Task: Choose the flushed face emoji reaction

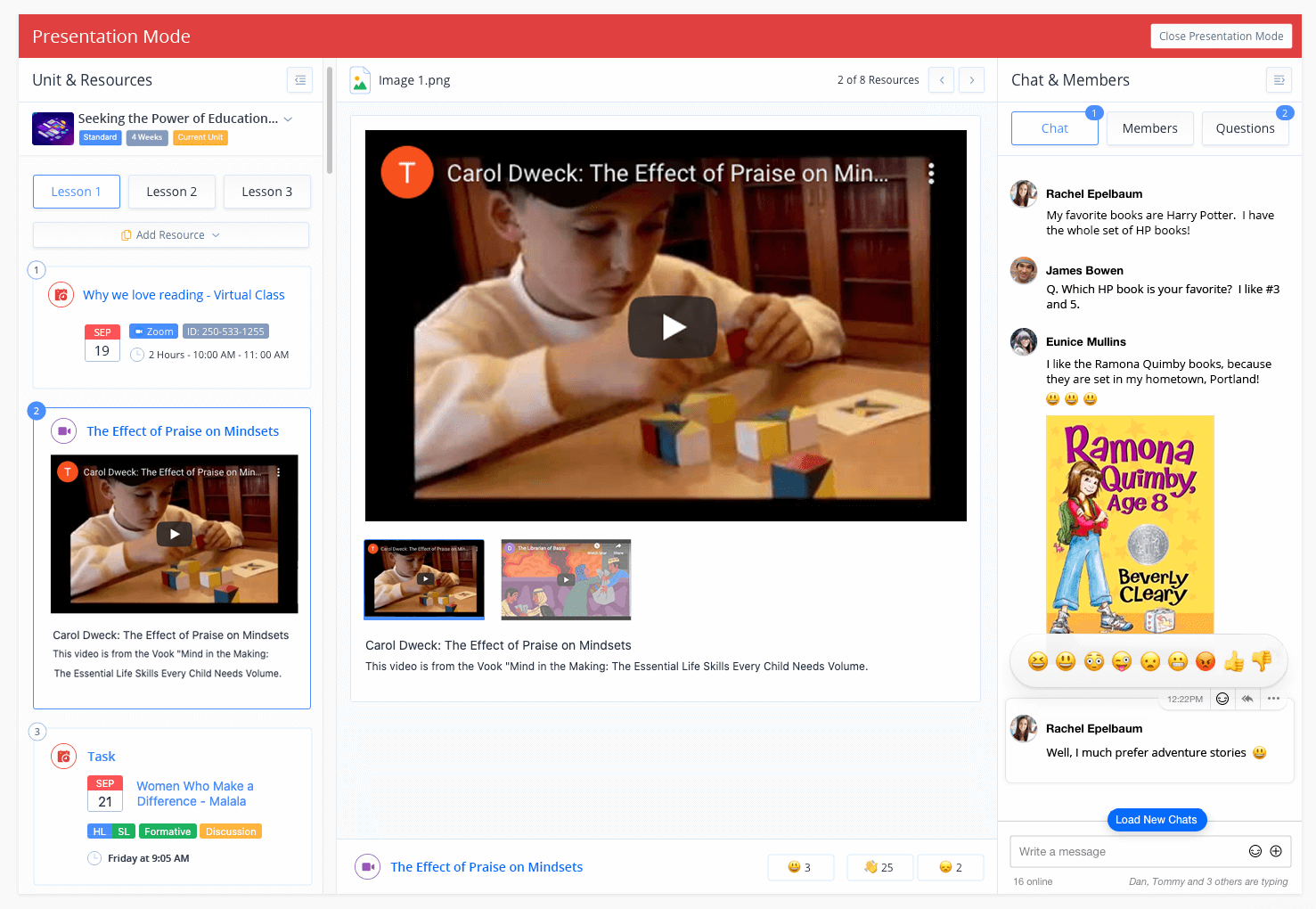Action: click(x=1094, y=661)
